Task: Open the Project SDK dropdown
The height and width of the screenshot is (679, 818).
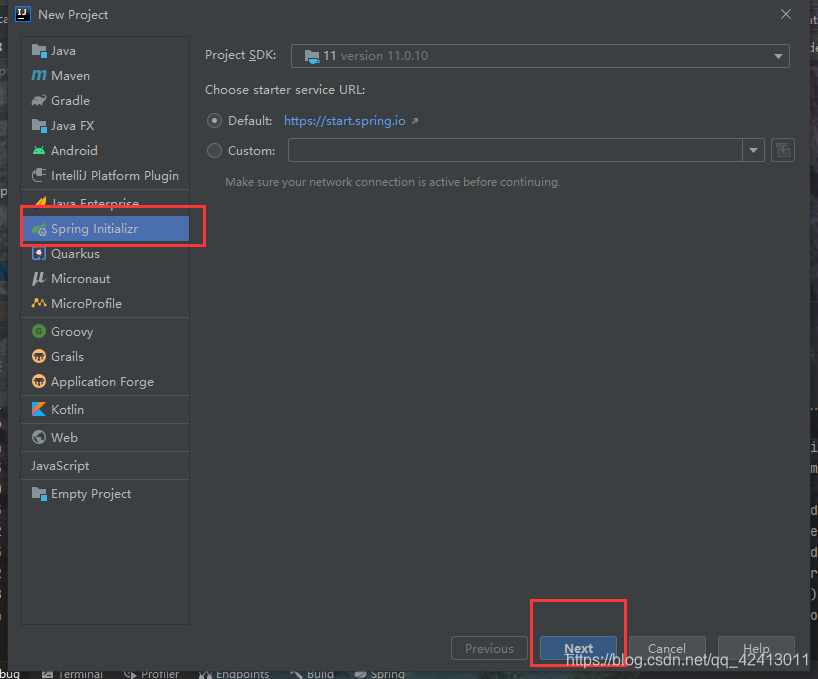Action: [x=540, y=56]
